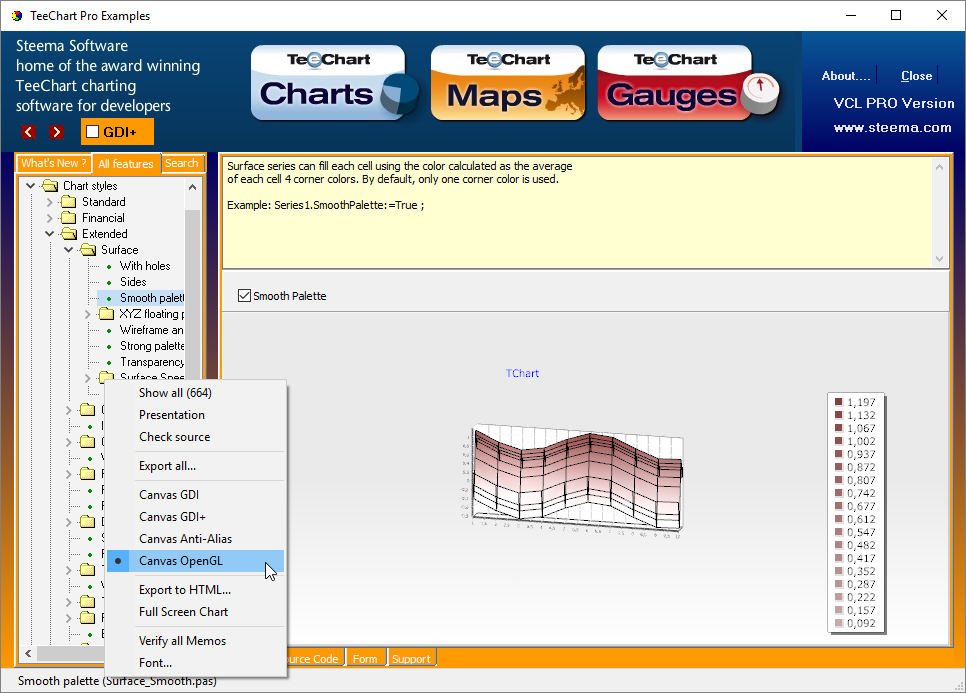The image size is (966, 693).
Task: Expand the XYZ floating tree node
Action: 87,314
